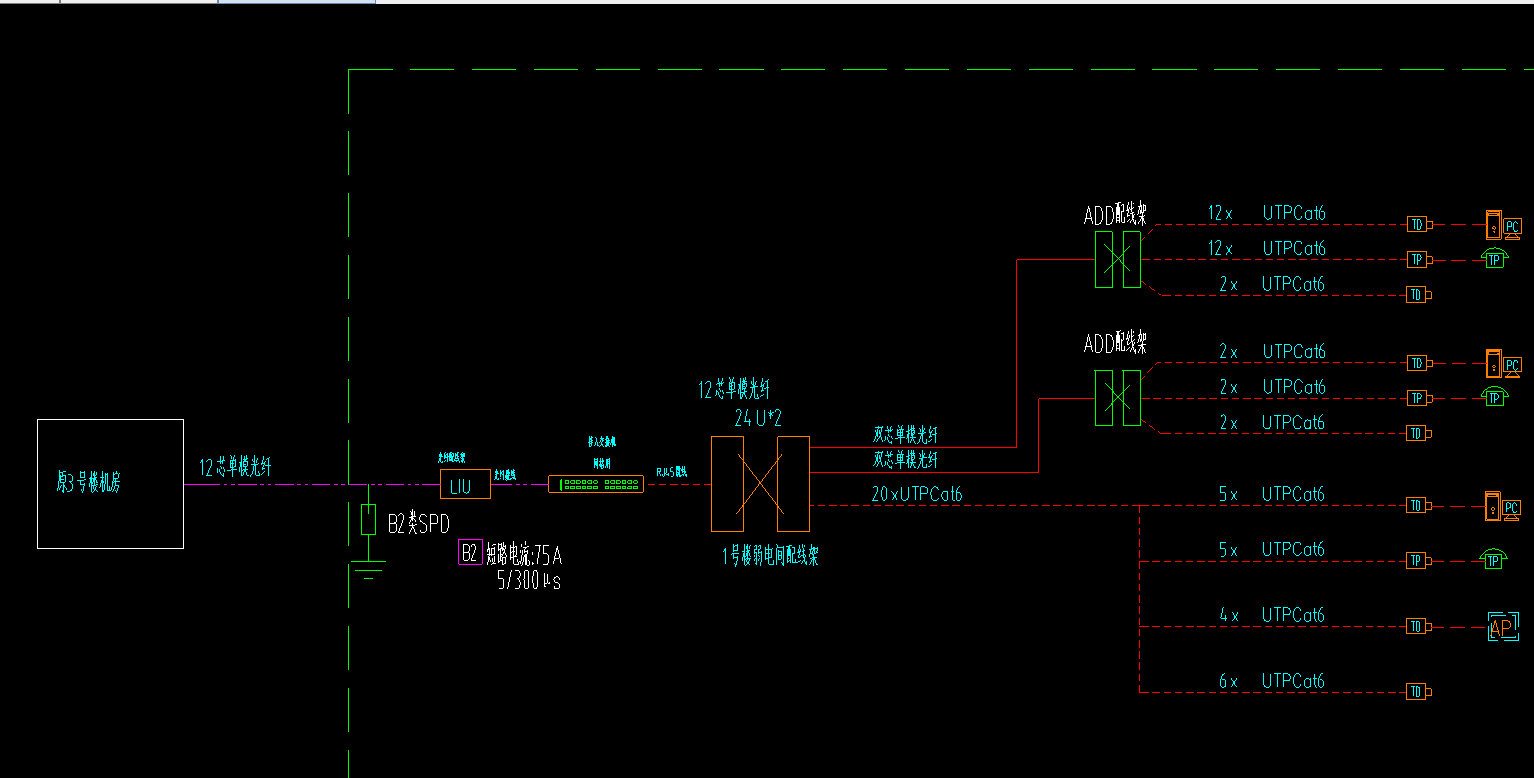The image size is (1534, 778).
Task: Click the 20xUTPCat6 label
Action: click(x=916, y=494)
